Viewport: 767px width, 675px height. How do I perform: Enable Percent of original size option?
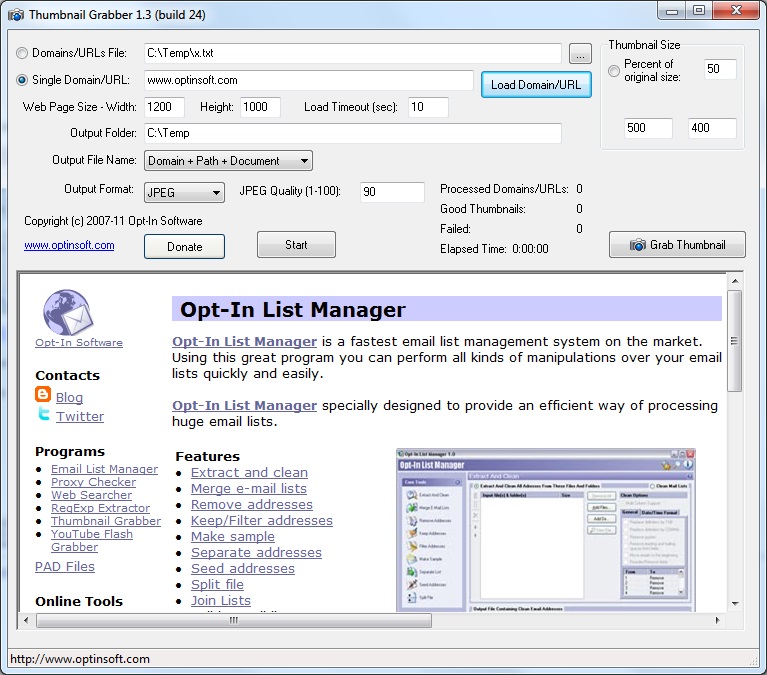[614, 70]
